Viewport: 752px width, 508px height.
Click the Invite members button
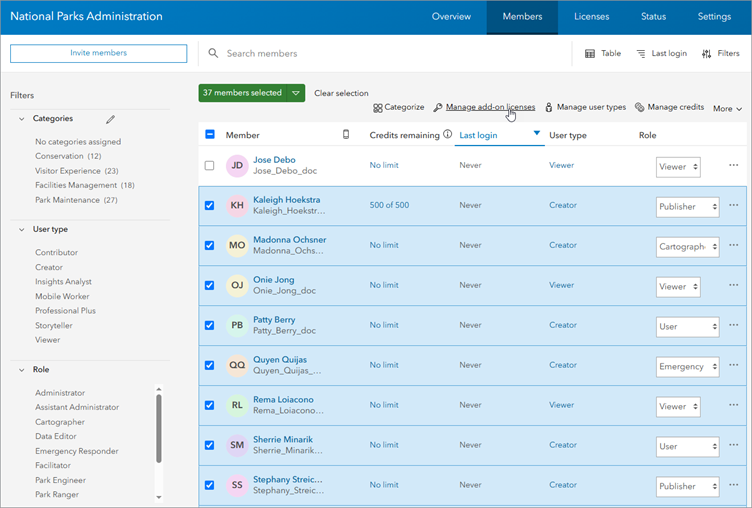point(98,54)
